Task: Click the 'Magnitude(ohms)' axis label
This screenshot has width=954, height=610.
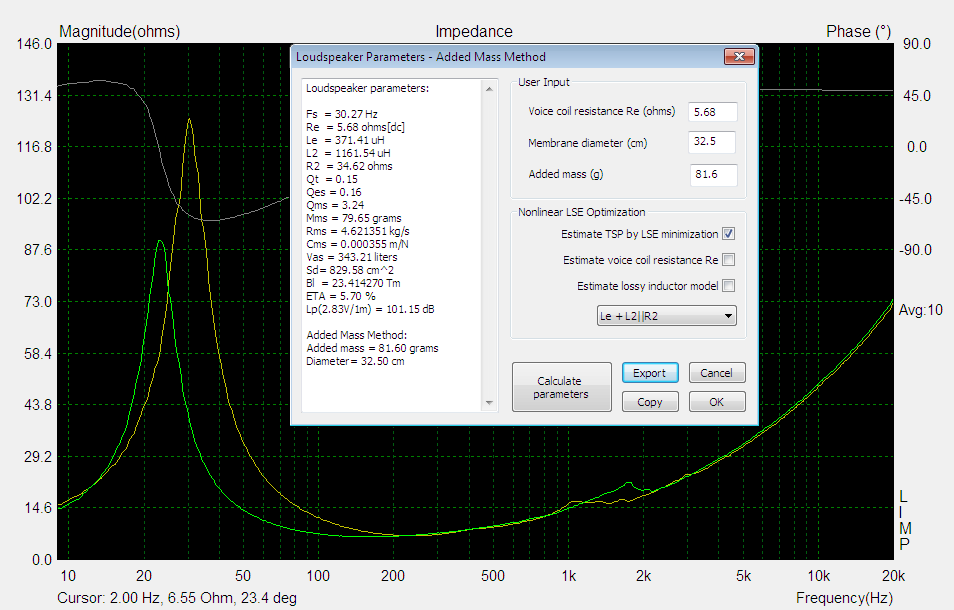Action: coord(119,32)
